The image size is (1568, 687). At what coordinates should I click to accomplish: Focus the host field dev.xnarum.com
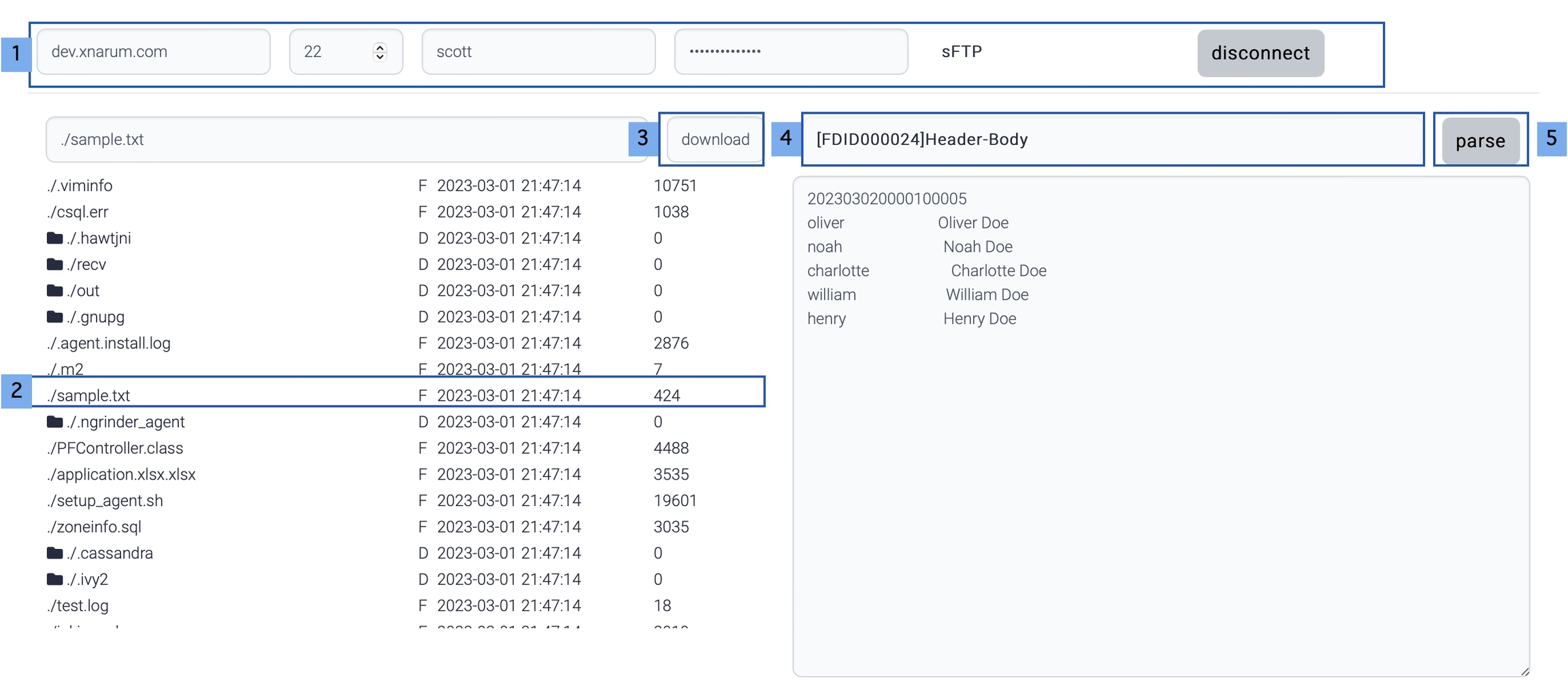[x=153, y=52]
